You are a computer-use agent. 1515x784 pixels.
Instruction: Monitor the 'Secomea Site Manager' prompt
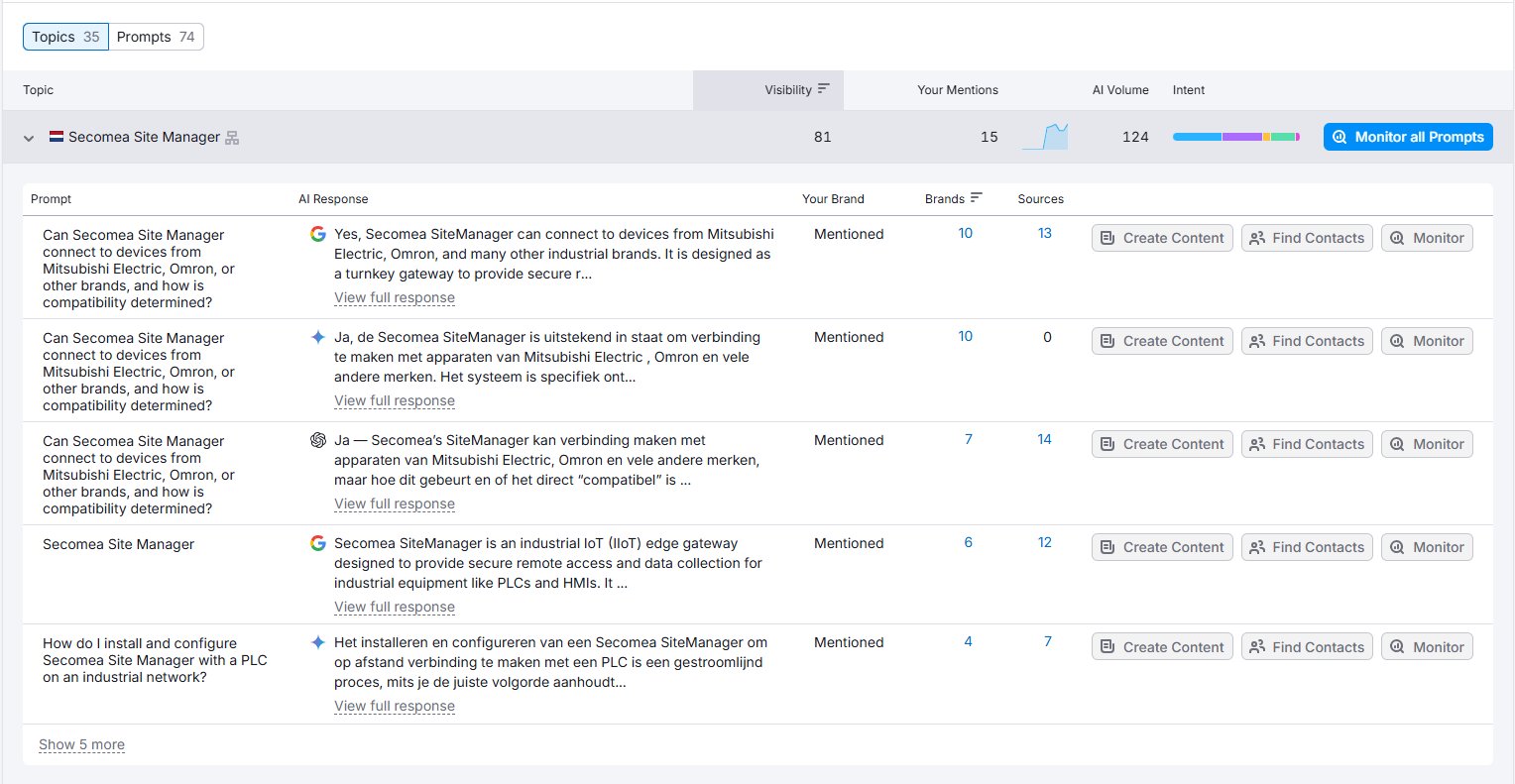click(1427, 547)
